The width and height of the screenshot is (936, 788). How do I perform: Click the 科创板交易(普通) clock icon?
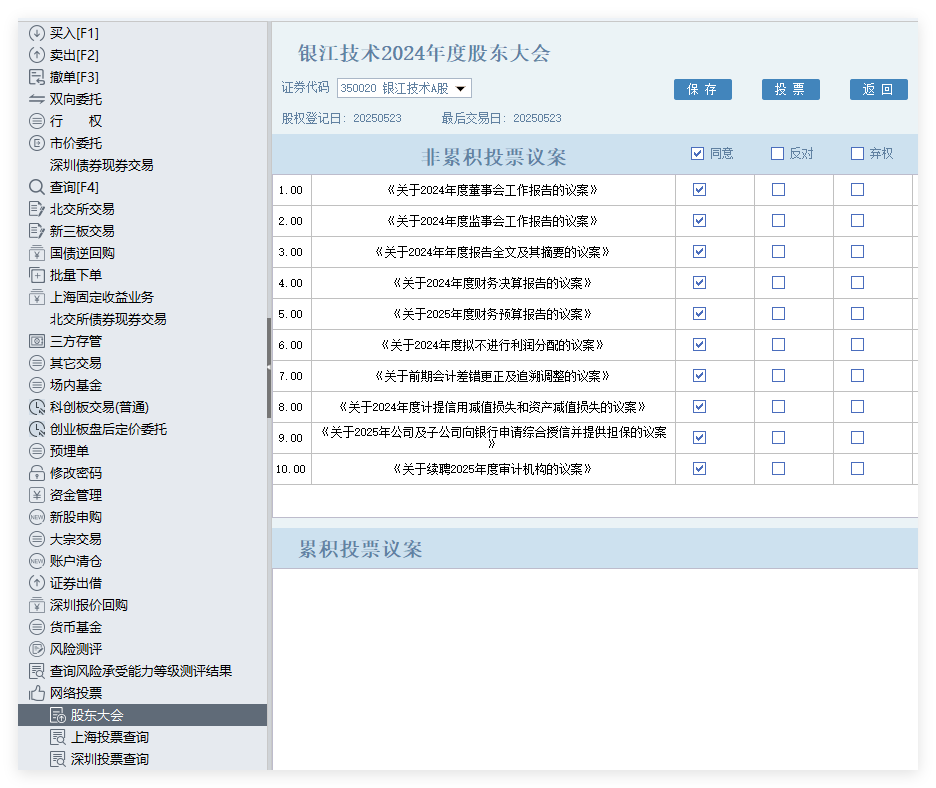pyautogui.click(x=37, y=407)
